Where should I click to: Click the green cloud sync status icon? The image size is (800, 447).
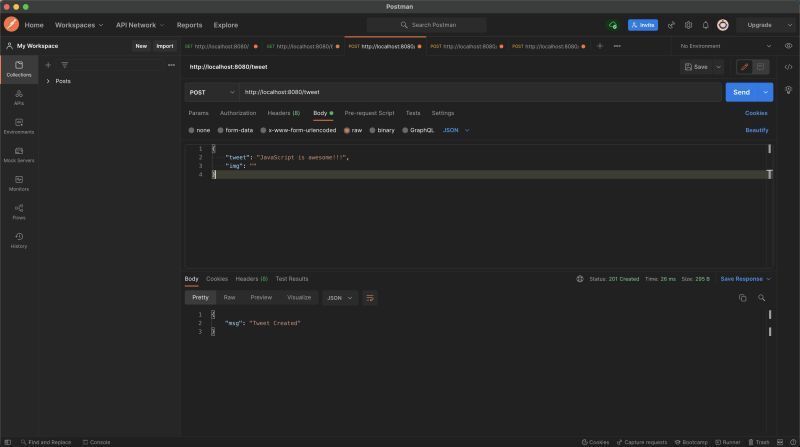tap(613, 25)
